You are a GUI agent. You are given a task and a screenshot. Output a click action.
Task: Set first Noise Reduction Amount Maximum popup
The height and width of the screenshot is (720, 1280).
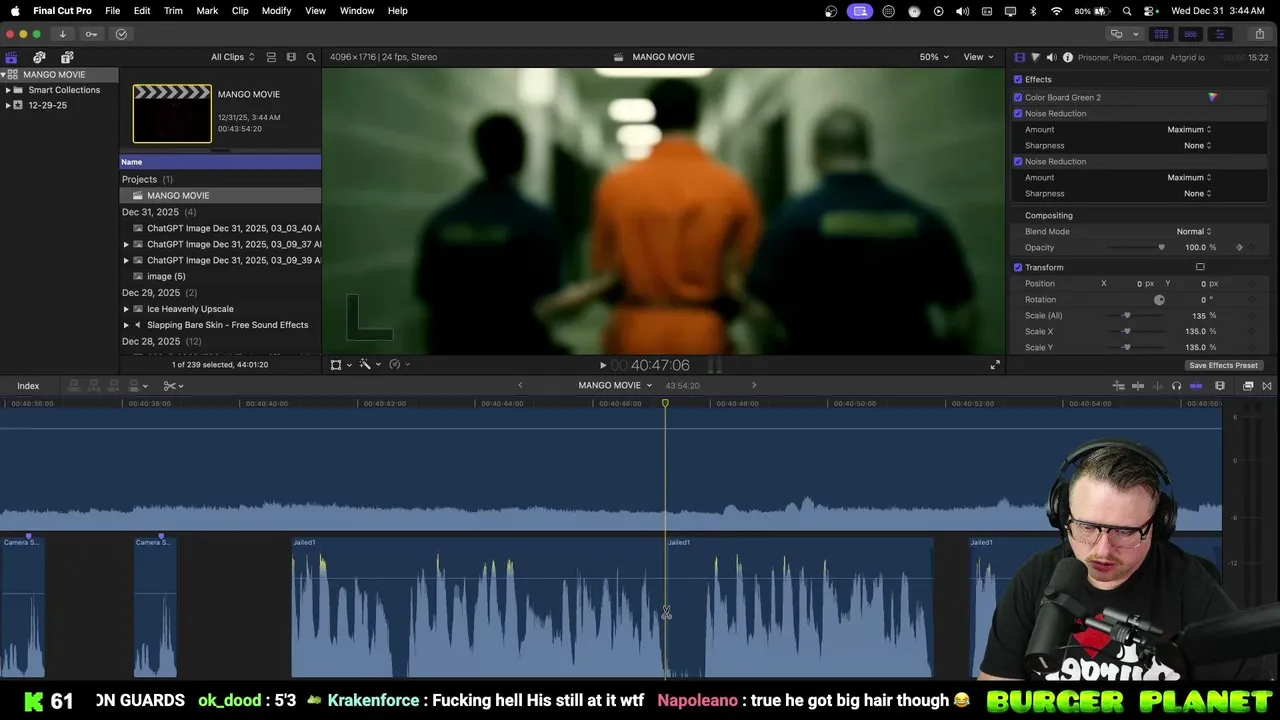[1189, 129]
